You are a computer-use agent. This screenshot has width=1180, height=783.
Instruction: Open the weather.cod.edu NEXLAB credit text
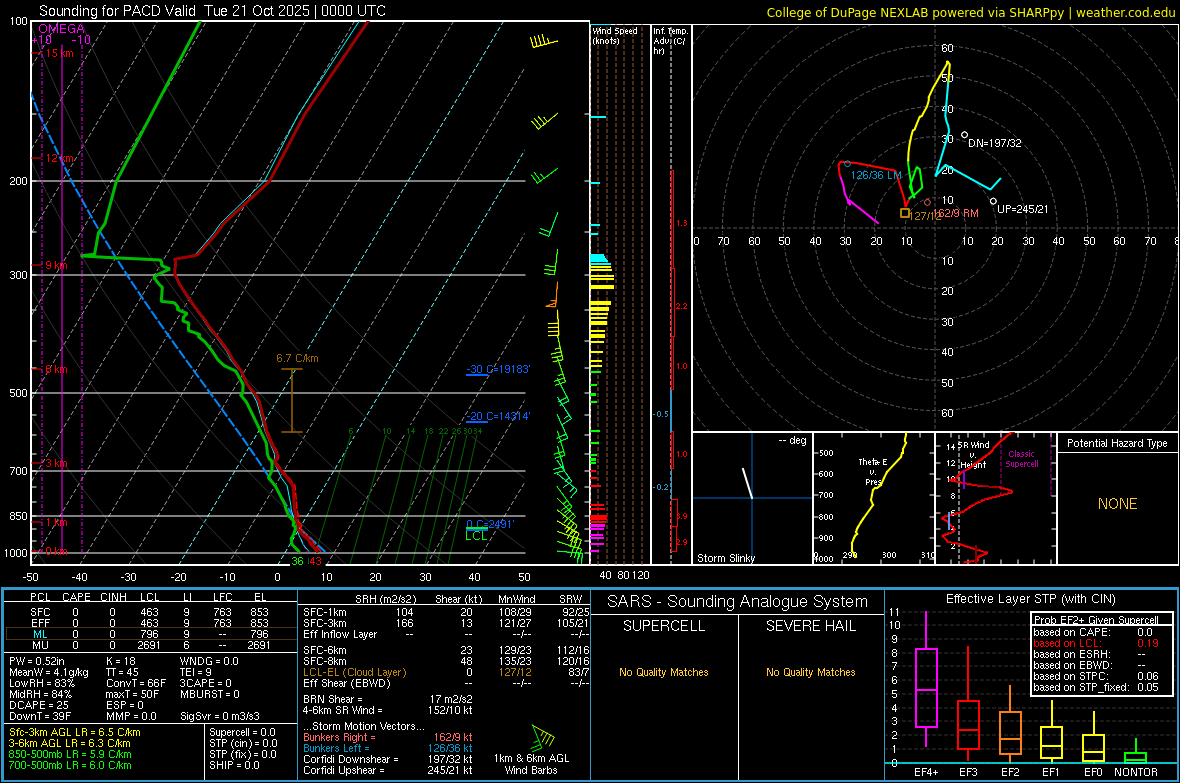click(970, 12)
